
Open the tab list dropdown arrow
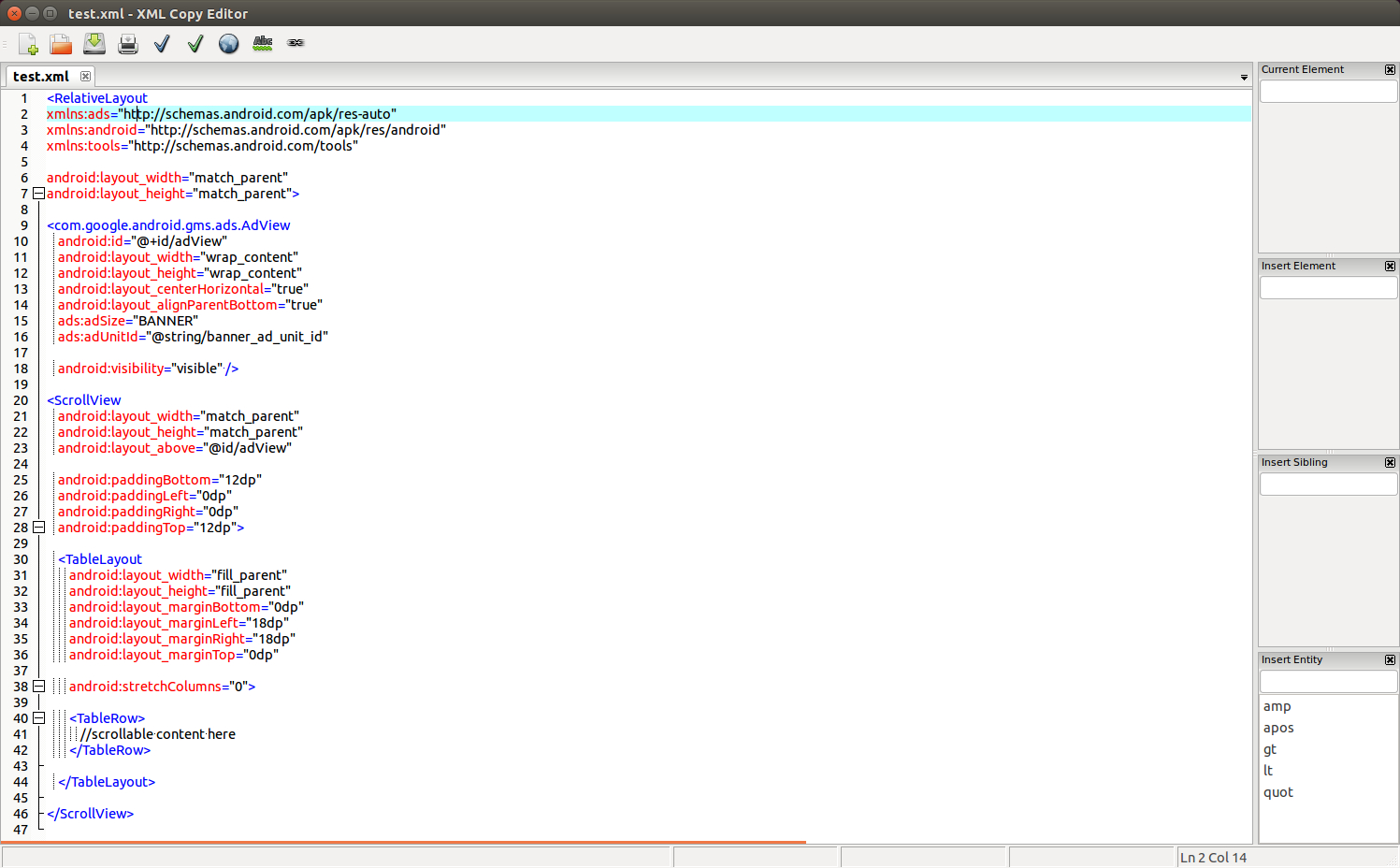tap(1244, 77)
